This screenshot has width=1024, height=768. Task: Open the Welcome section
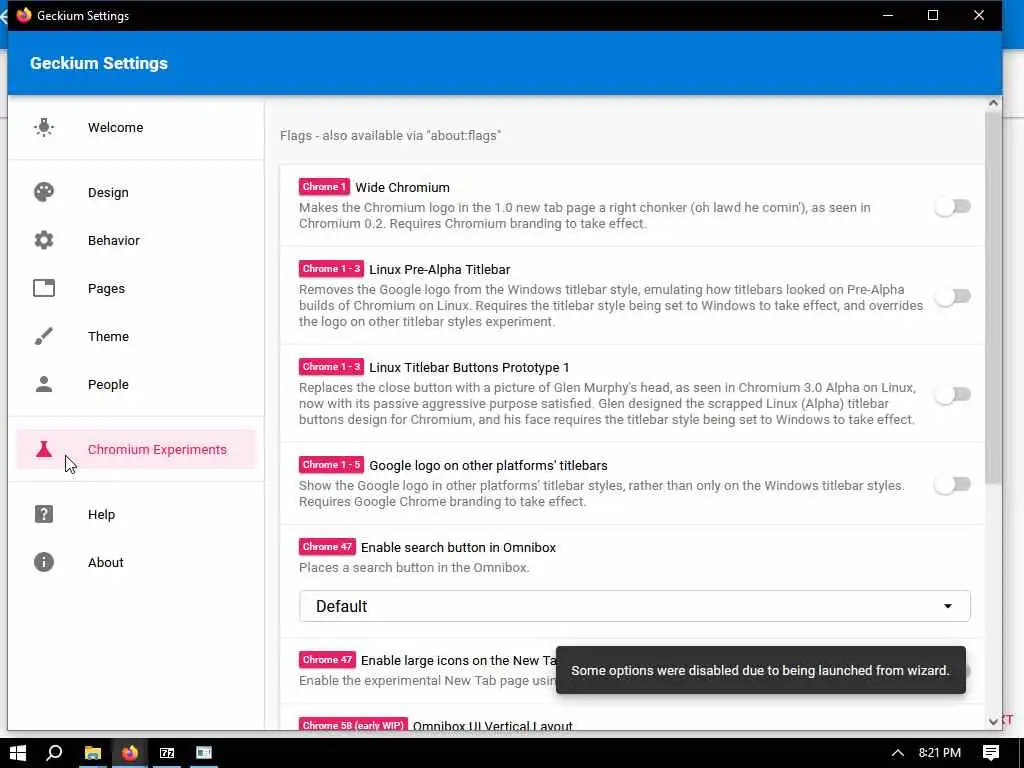tap(136, 127)
